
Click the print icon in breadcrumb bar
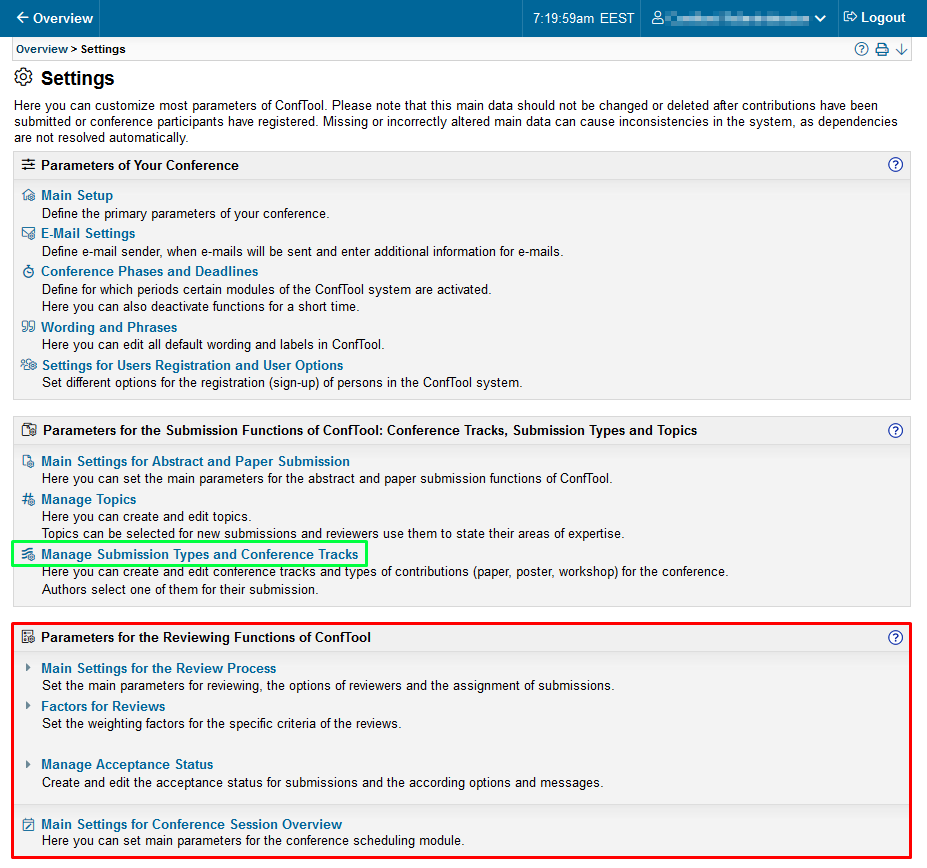point(882,49)
